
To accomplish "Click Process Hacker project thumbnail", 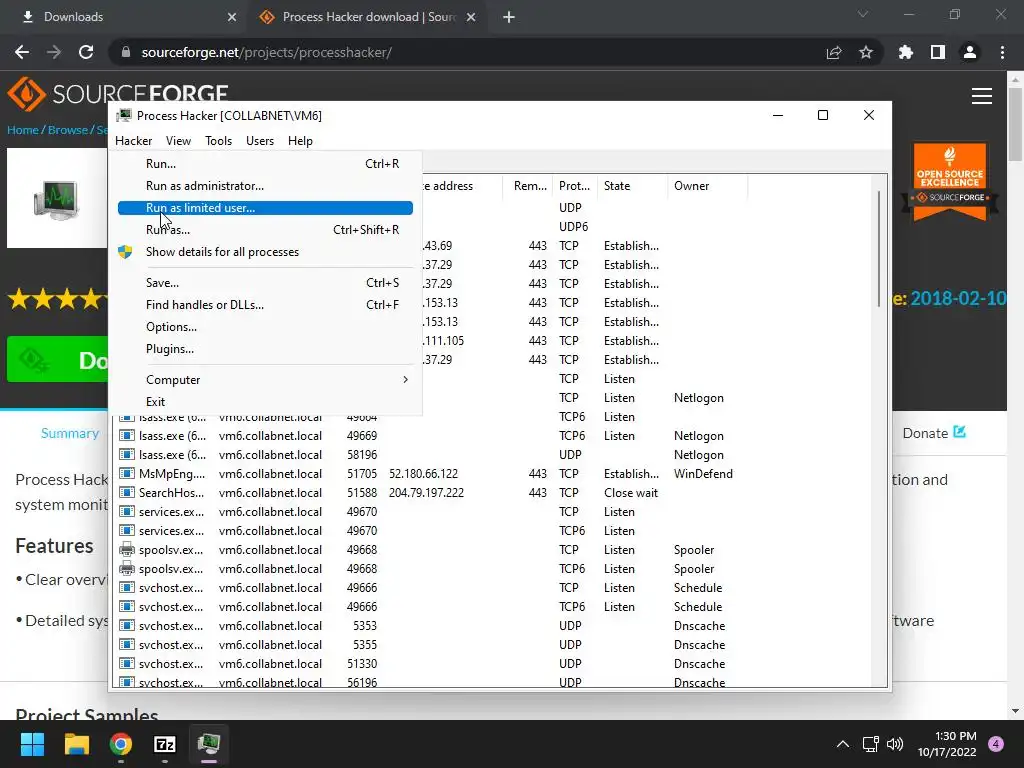I will click(57, 199).
